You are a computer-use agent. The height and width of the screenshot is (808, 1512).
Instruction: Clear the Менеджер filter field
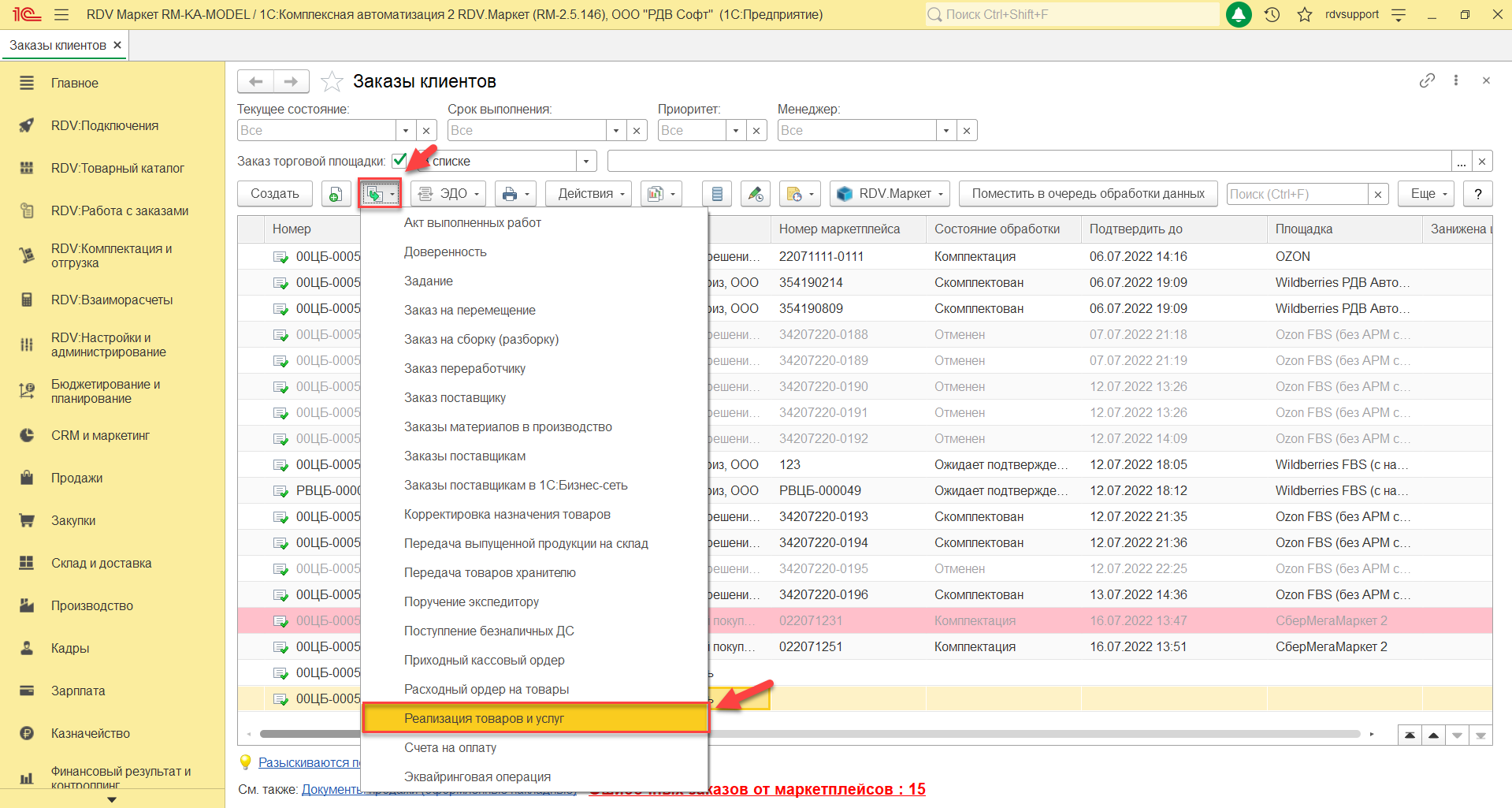click(967, 131)
